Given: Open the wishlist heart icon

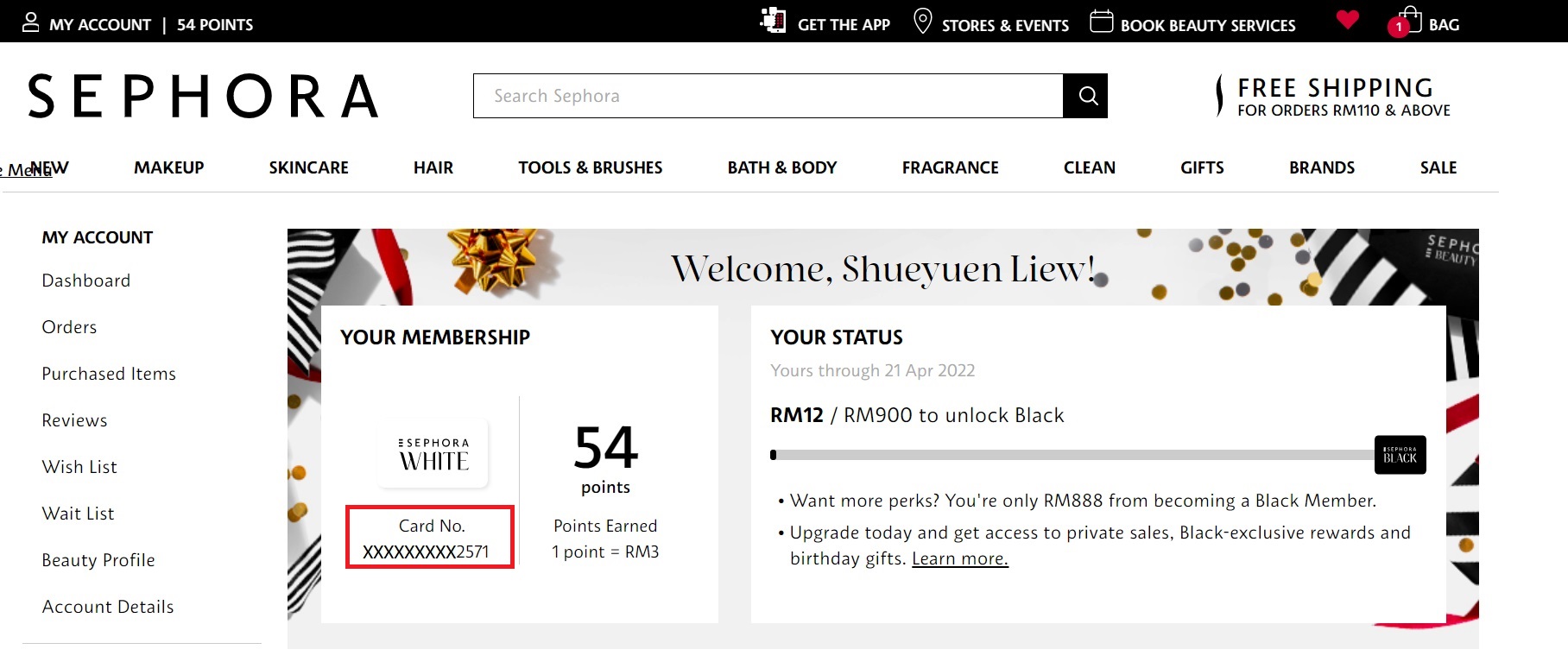Looking at the screenshot, I should (x=1347, y=20).
